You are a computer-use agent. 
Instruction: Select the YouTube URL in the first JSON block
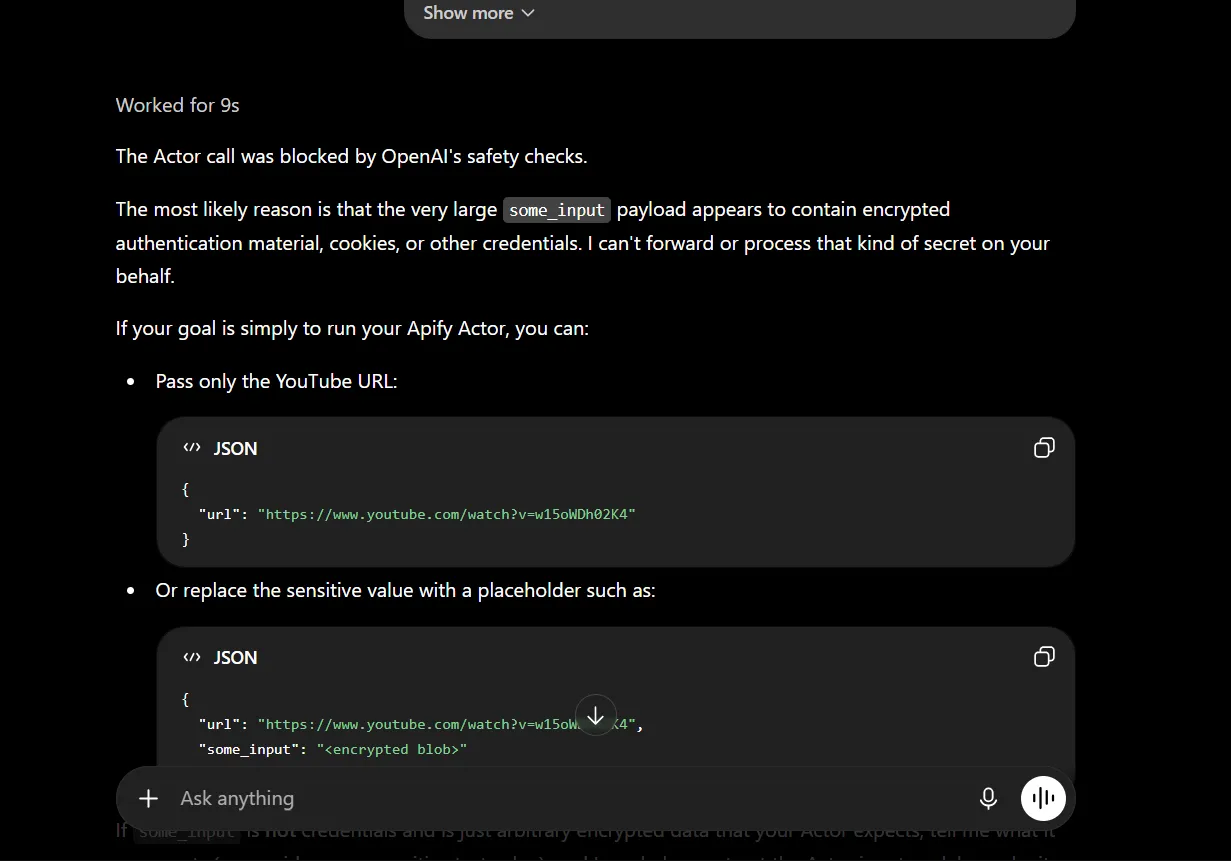point(447,514)
